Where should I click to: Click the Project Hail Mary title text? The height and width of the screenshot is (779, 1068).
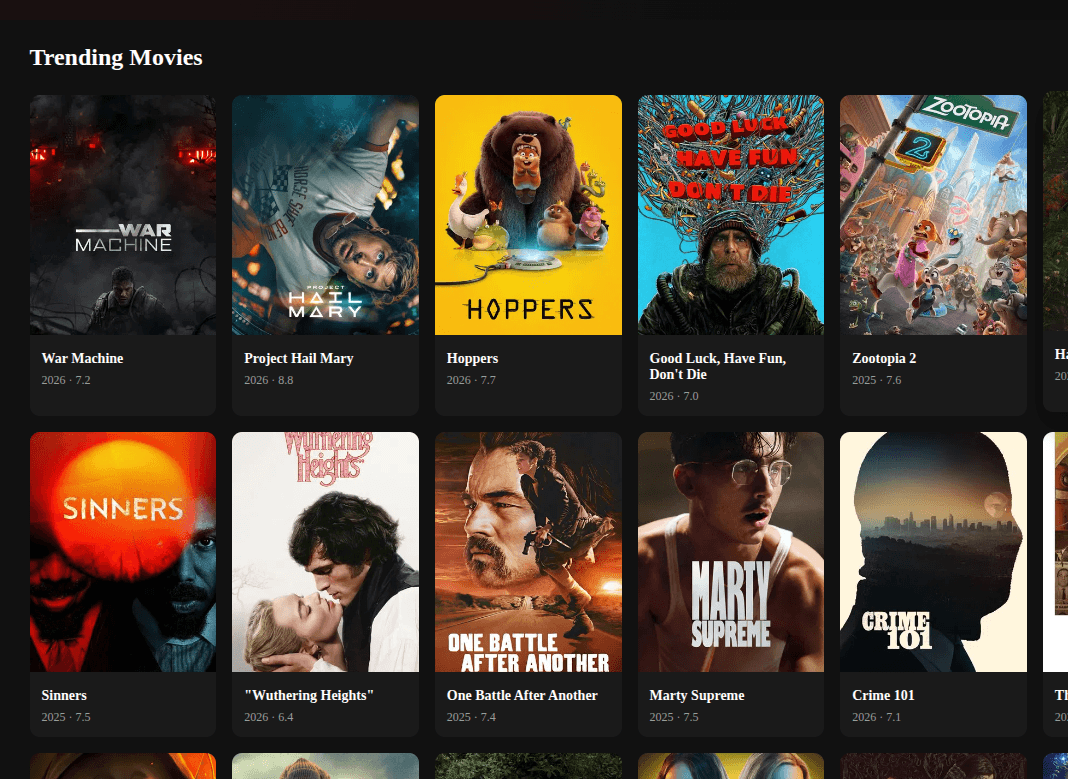(x=298, y=358)
